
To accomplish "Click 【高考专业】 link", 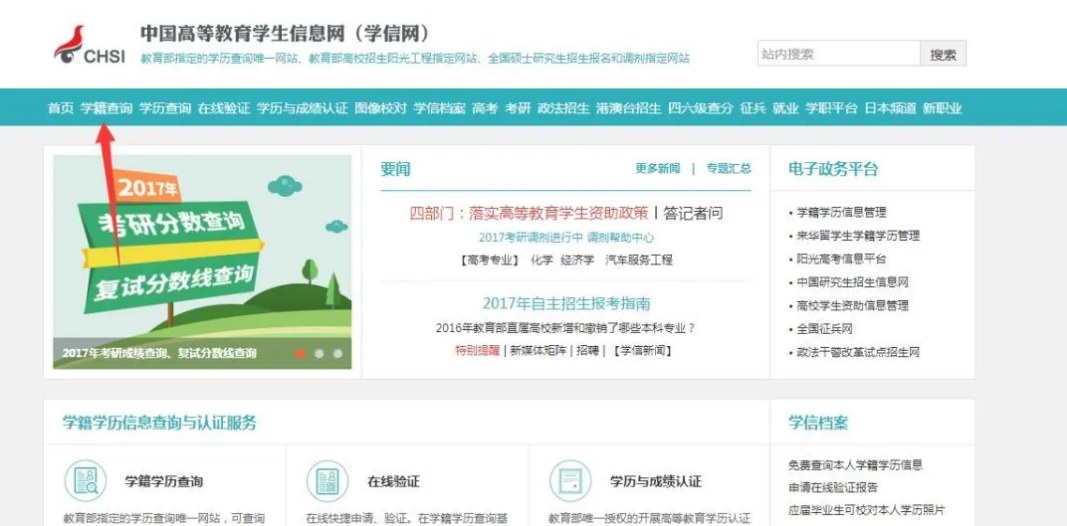I will click(490, 260).
